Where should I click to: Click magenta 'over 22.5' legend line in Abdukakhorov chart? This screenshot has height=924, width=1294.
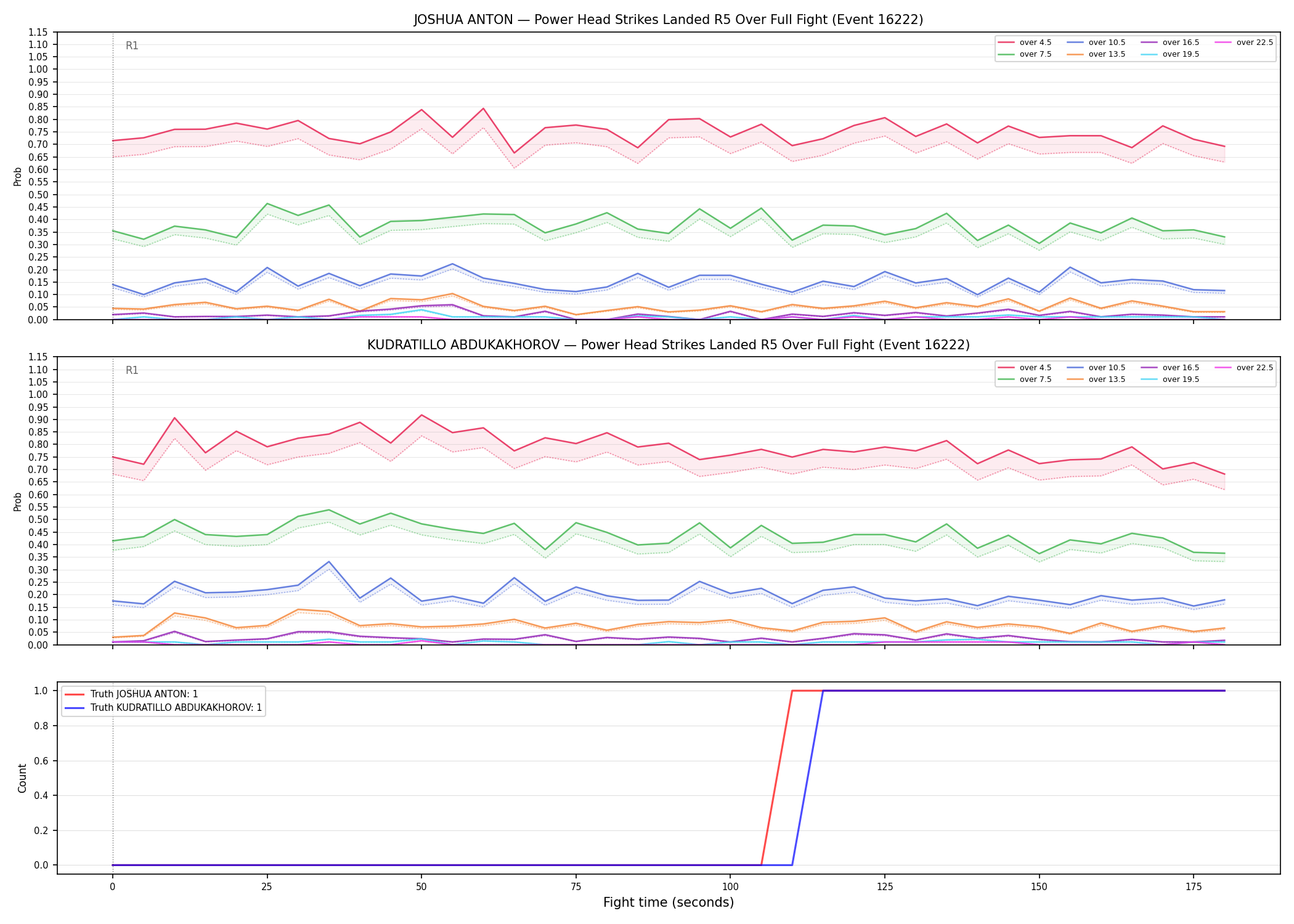pos(1223,368)
